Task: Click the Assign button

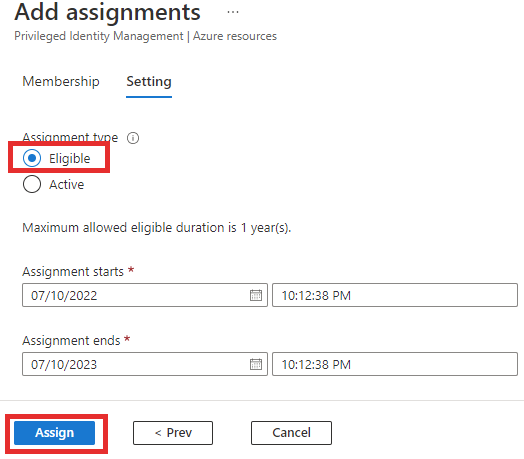Action: pos(54,433)
